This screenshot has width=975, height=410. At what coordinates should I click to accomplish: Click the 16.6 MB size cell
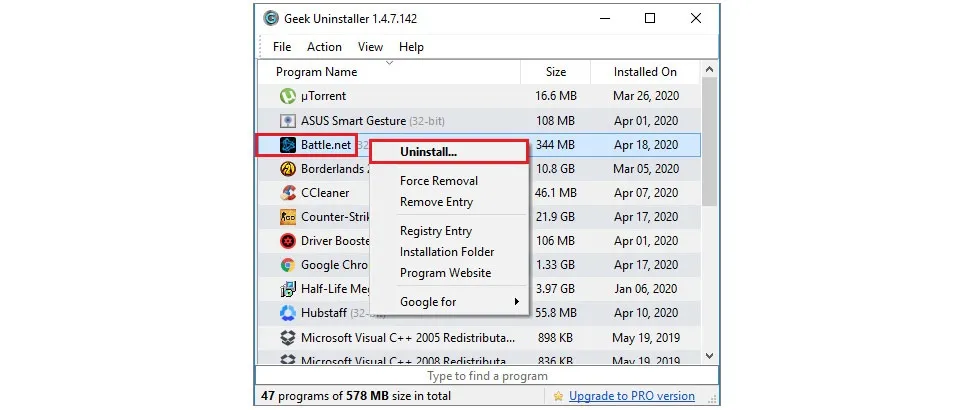556,96
